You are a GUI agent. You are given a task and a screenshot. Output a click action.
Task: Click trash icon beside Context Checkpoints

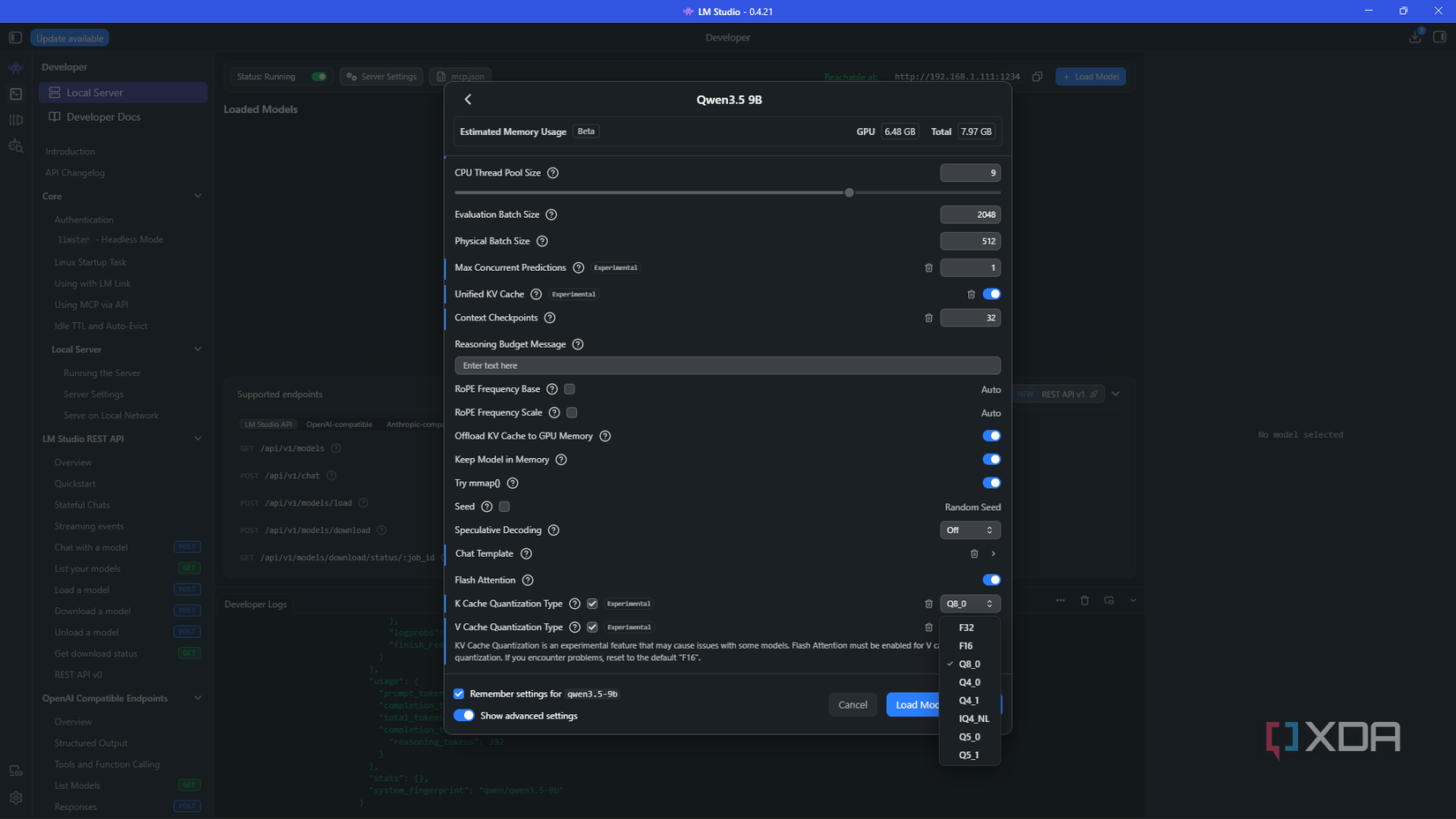[928, 318]
